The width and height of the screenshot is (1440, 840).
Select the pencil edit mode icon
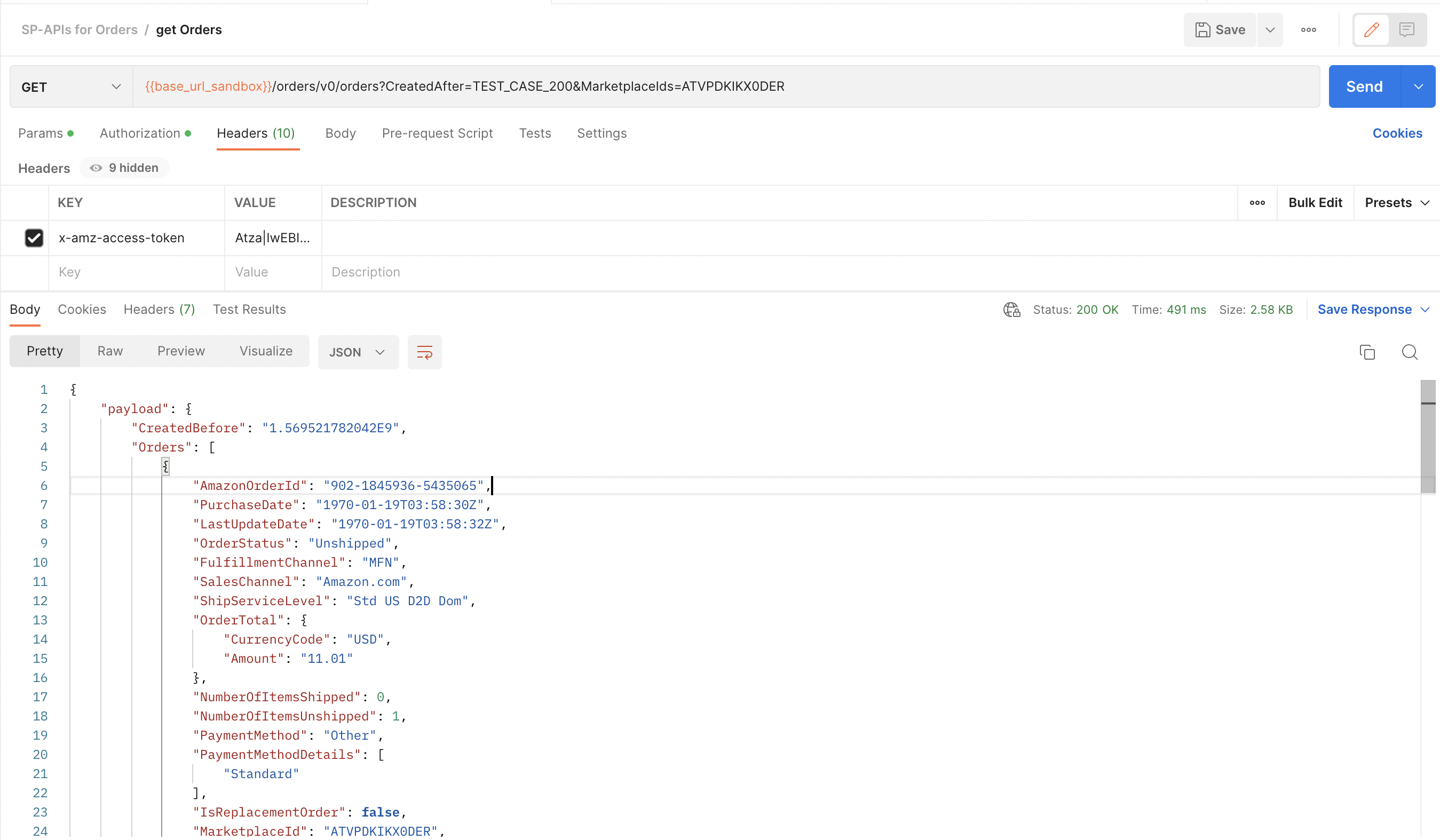pos(1371,30)
